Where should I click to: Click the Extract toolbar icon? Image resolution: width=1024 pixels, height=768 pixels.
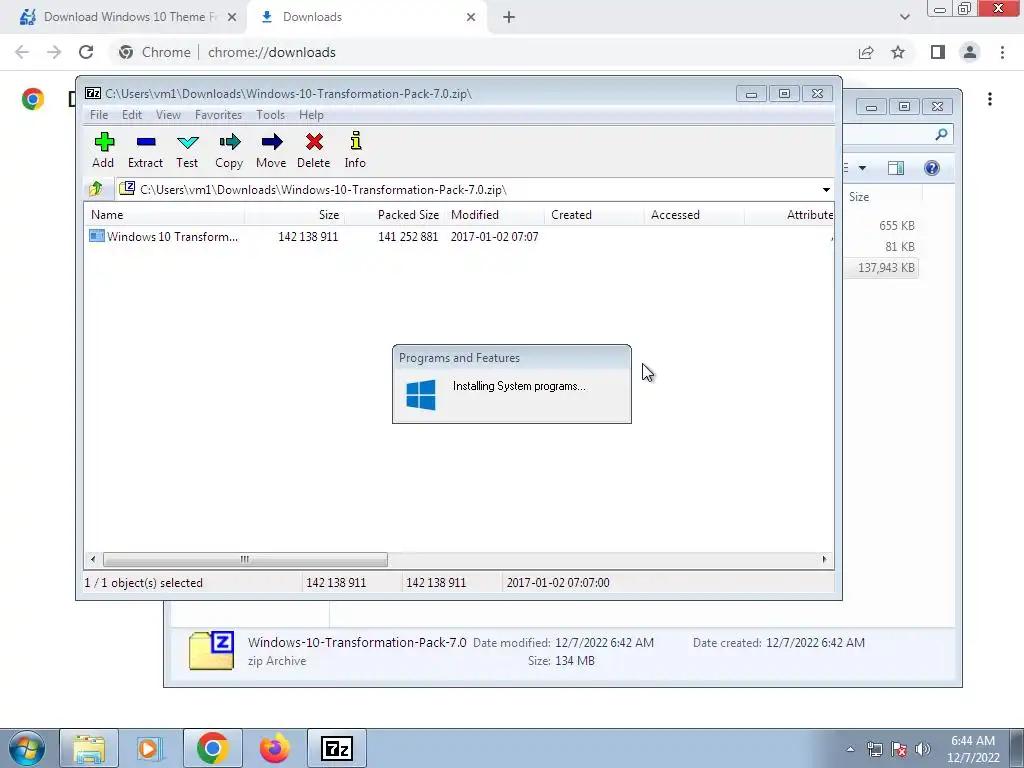(145, 150)
